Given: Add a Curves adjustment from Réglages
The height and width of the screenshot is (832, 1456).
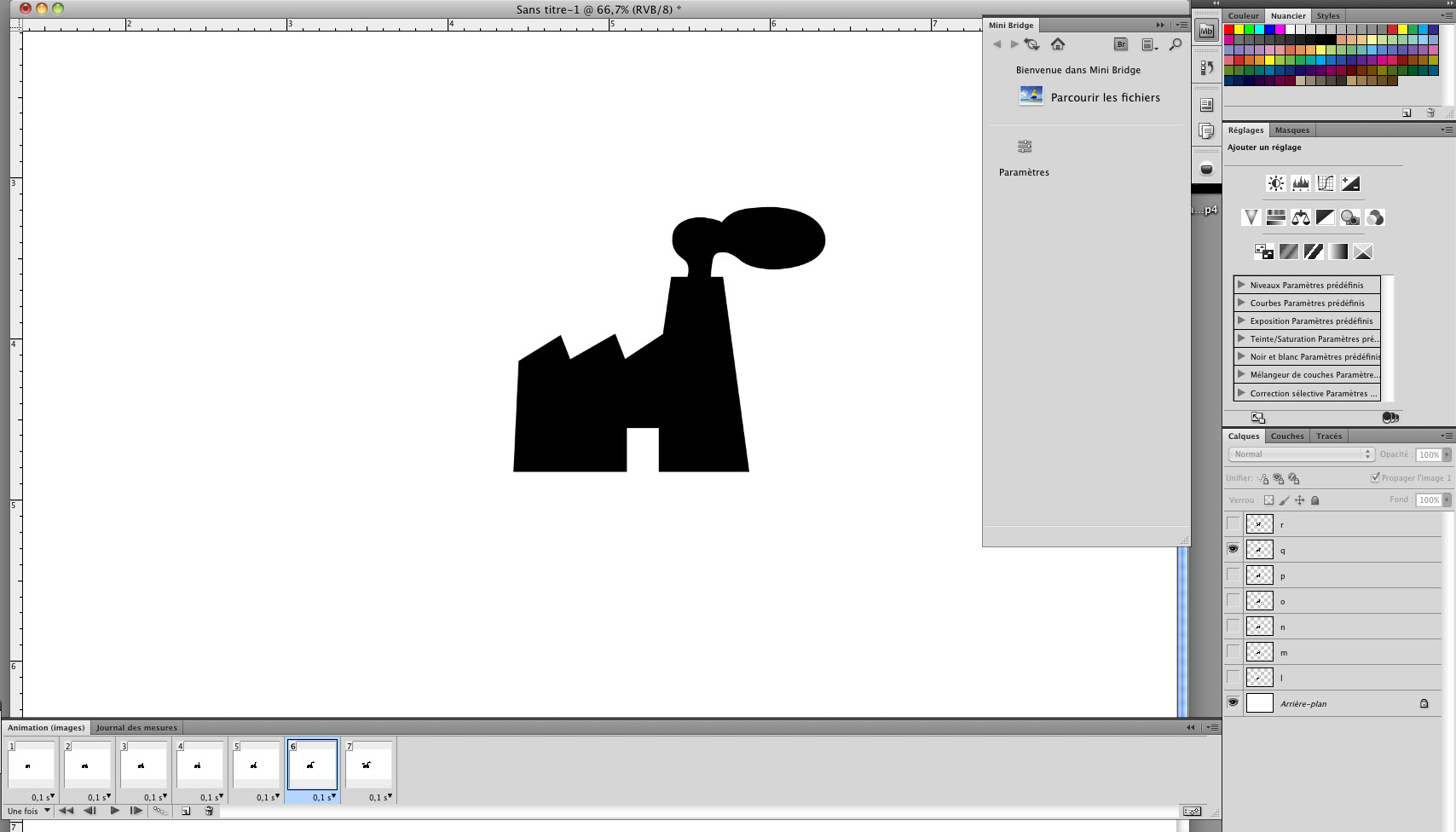Looking at the screenshot, I should click(x=1325, y=183).
